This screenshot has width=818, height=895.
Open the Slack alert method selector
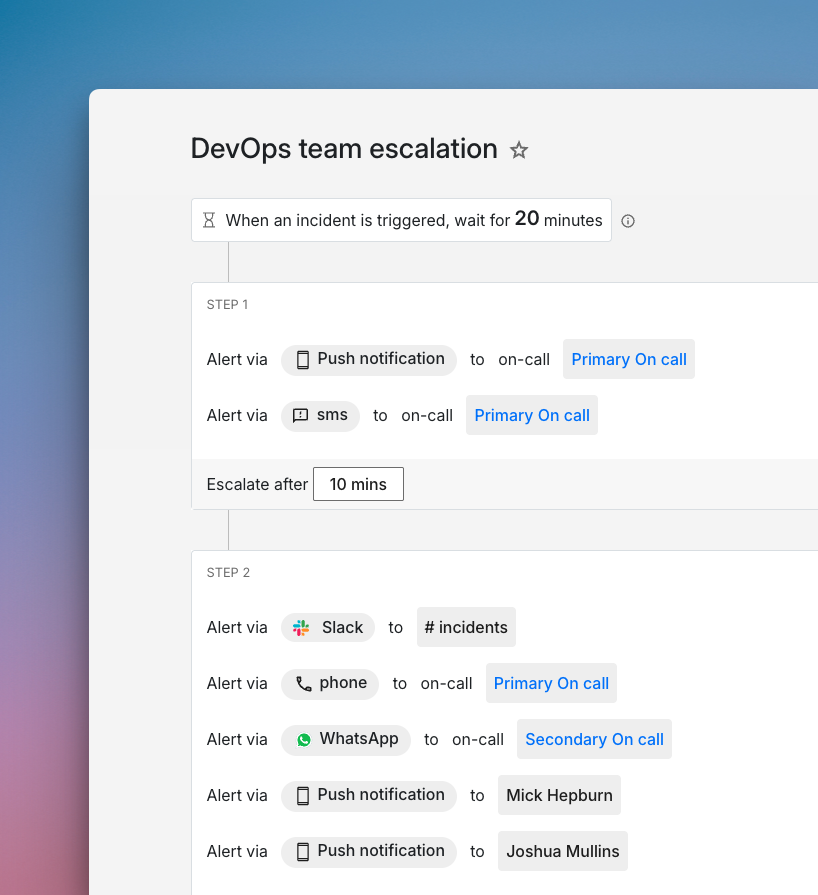pyautogui.click(x=328, y=628)
